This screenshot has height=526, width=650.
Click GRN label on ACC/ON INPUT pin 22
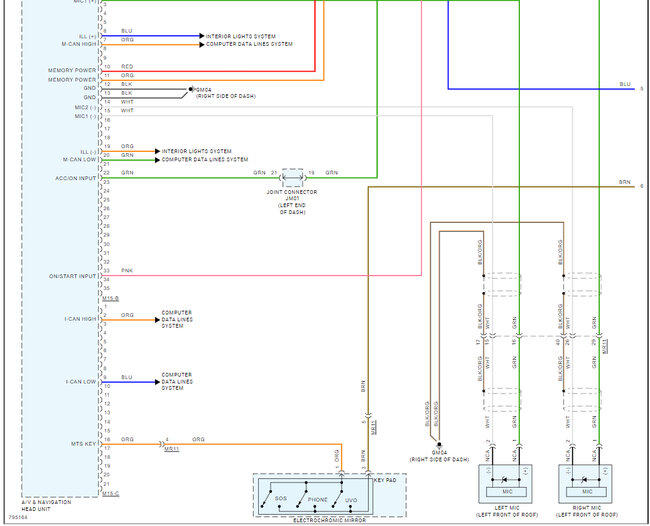coord(127,172)
